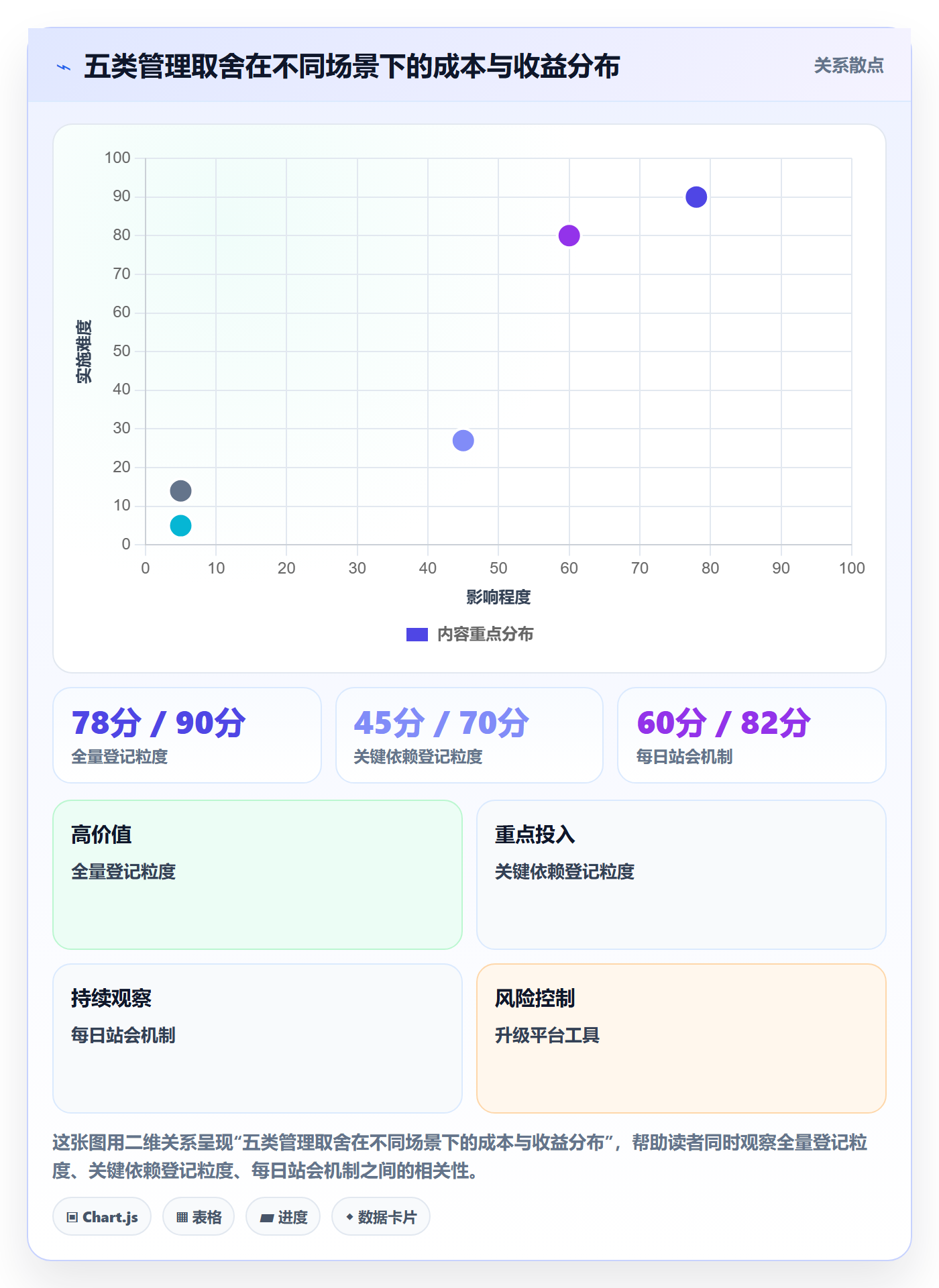This screenshot has height=1288, width=939.
Task: Open the 高价值 quadrant card heading
Action: pos(101,835)
